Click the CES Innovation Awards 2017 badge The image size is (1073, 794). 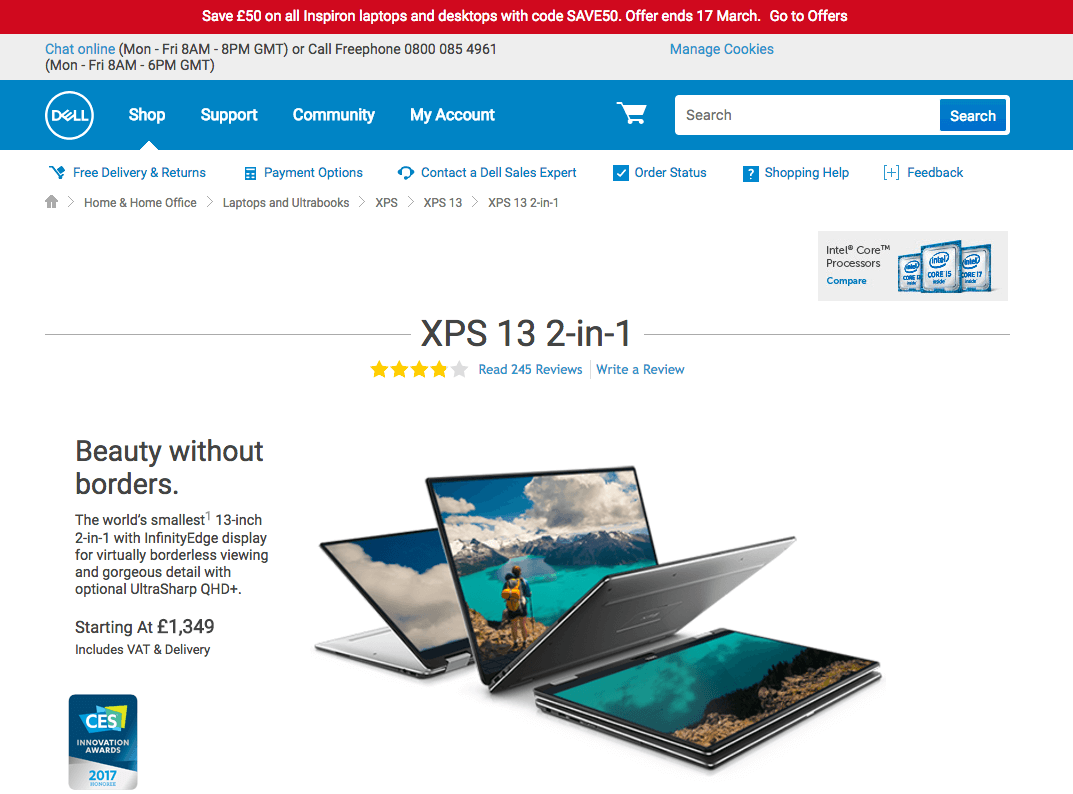(x=103, y=742)
